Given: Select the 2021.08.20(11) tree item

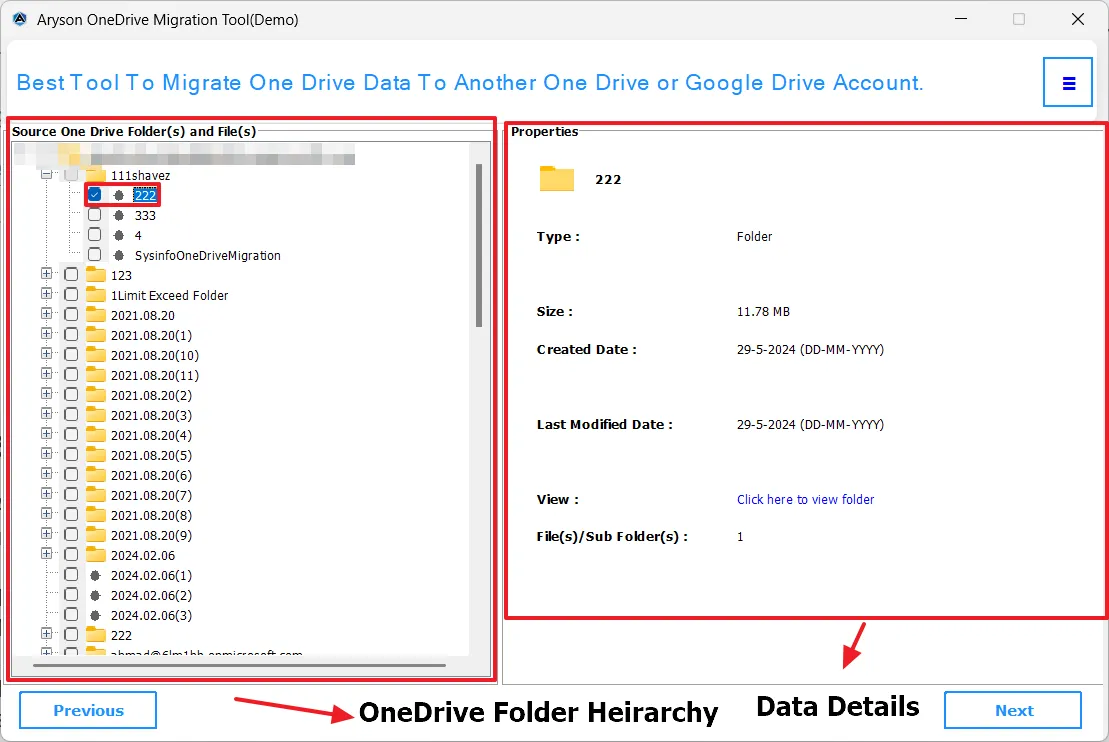Looking at the screenshot, I should click(155, 375).
